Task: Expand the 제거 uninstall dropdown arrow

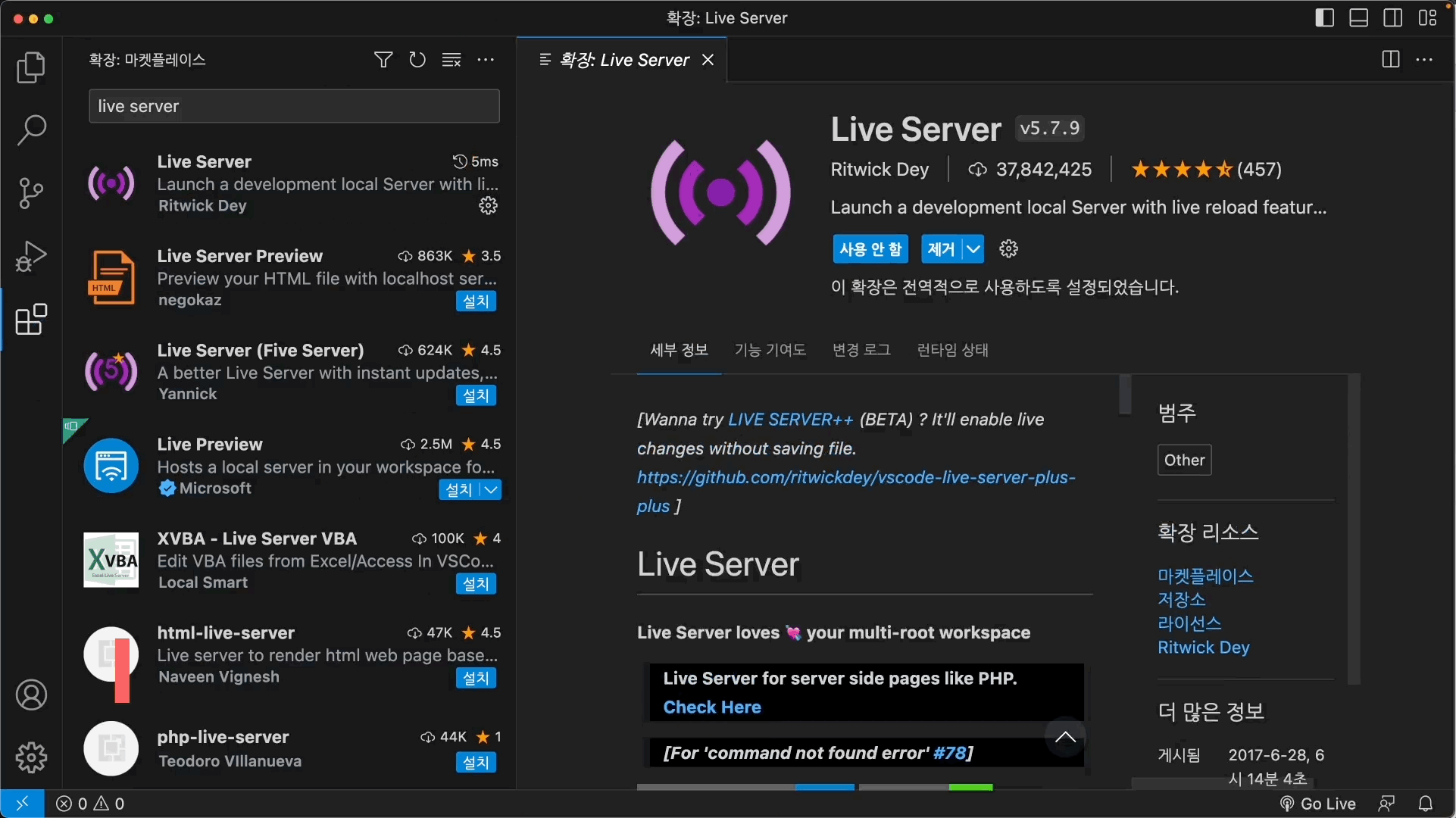Action: 973,249
